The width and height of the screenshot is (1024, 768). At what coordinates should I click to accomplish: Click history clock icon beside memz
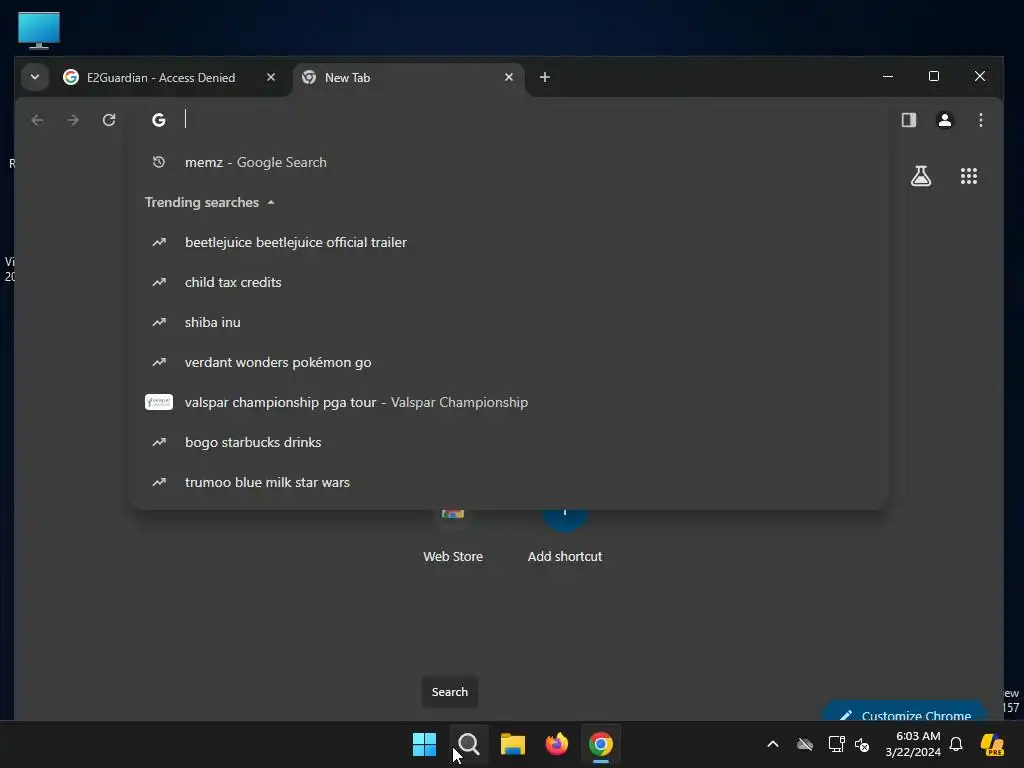[159, 162]
